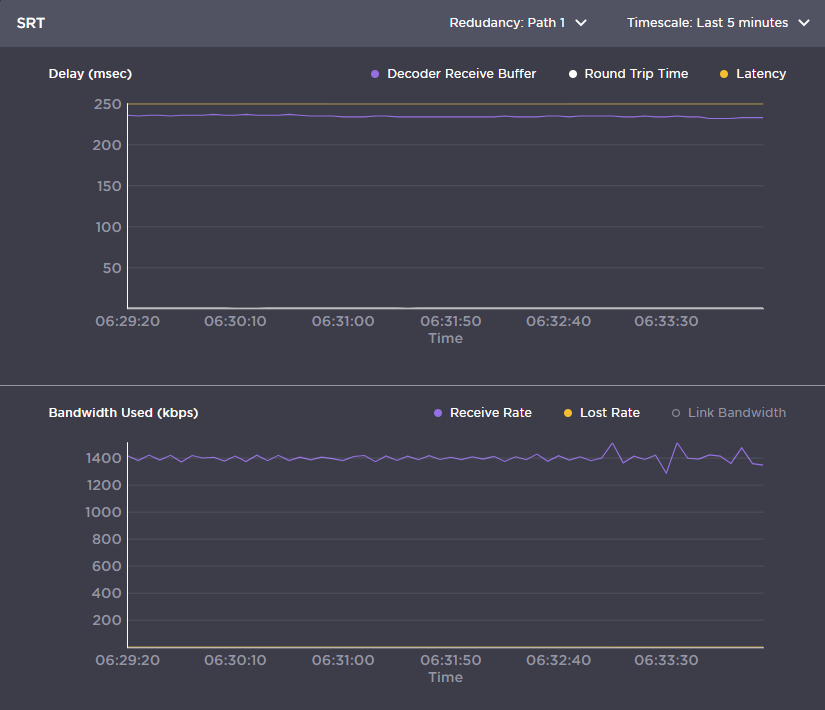Click the 1400 value on Bandwidth y-axis
This screenshot has height=710, width=825.
(104, 458)
